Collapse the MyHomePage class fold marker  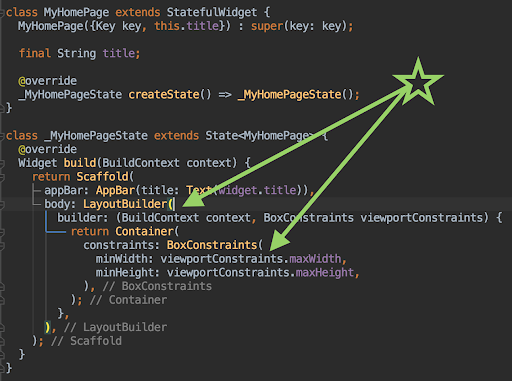pos(2,13)
